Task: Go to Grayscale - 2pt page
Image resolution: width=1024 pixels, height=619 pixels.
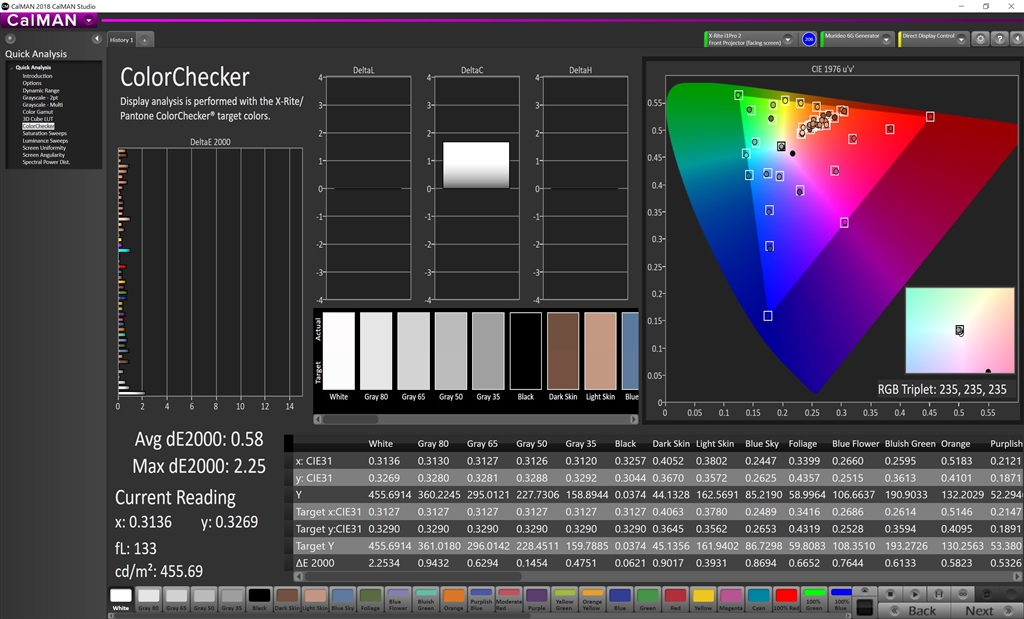Action: click(40, 97)
